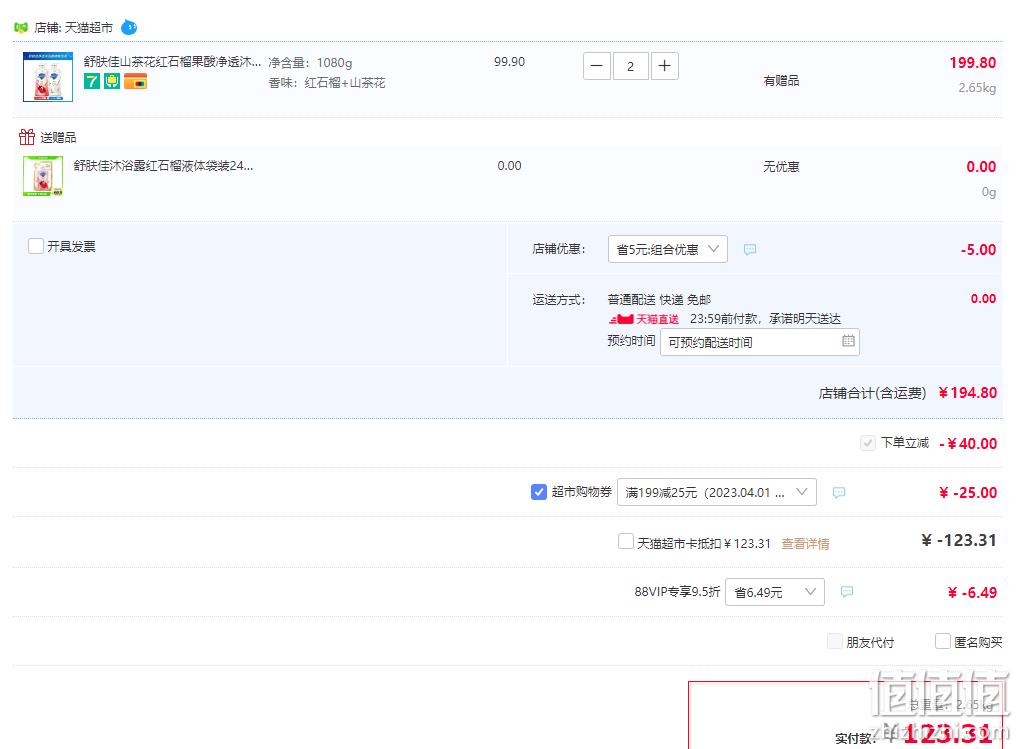Open comment bubble beside 超市购物券 dropdown

[839, 492]
